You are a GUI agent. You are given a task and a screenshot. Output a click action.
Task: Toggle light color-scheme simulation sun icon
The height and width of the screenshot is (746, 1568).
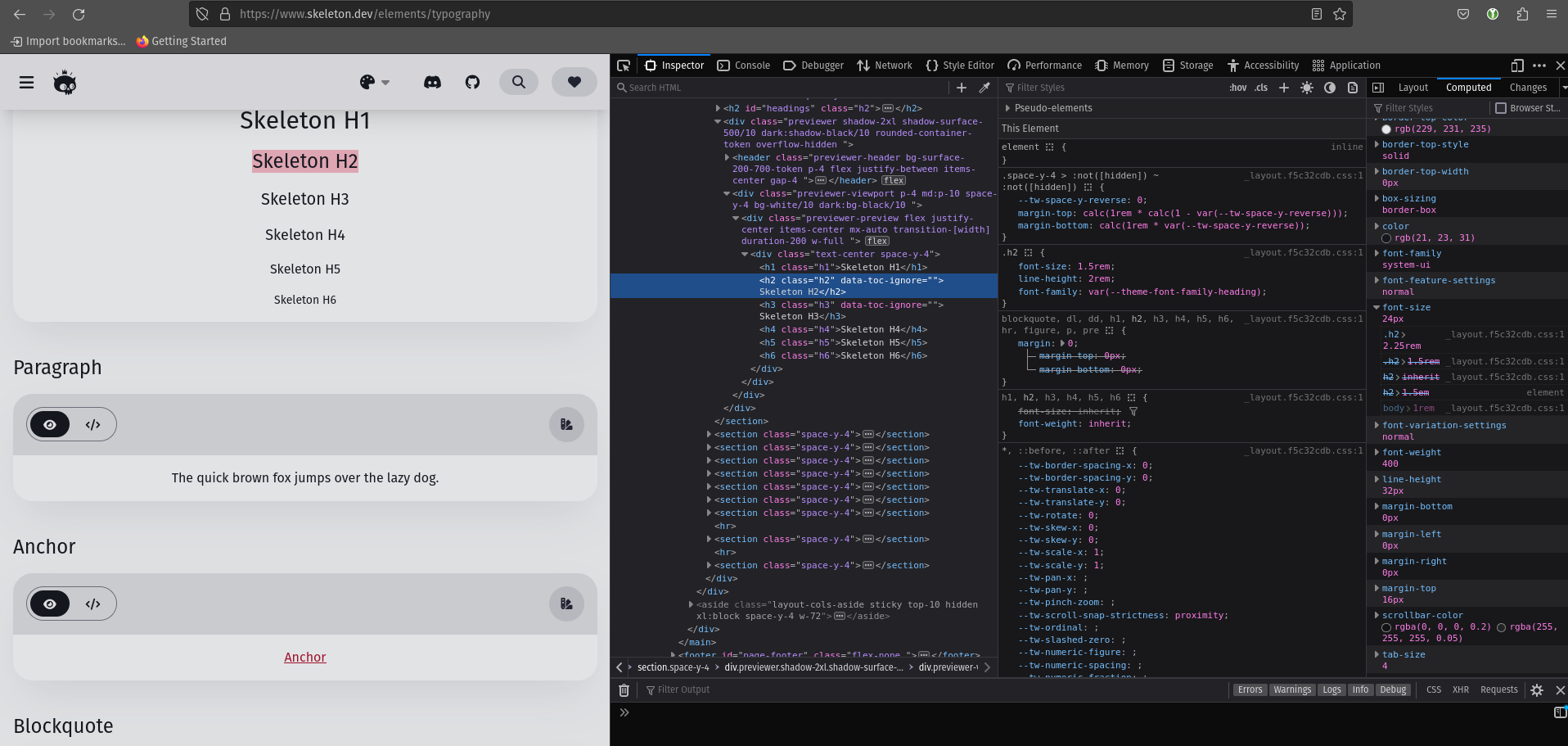click(x=1307, y=88)
